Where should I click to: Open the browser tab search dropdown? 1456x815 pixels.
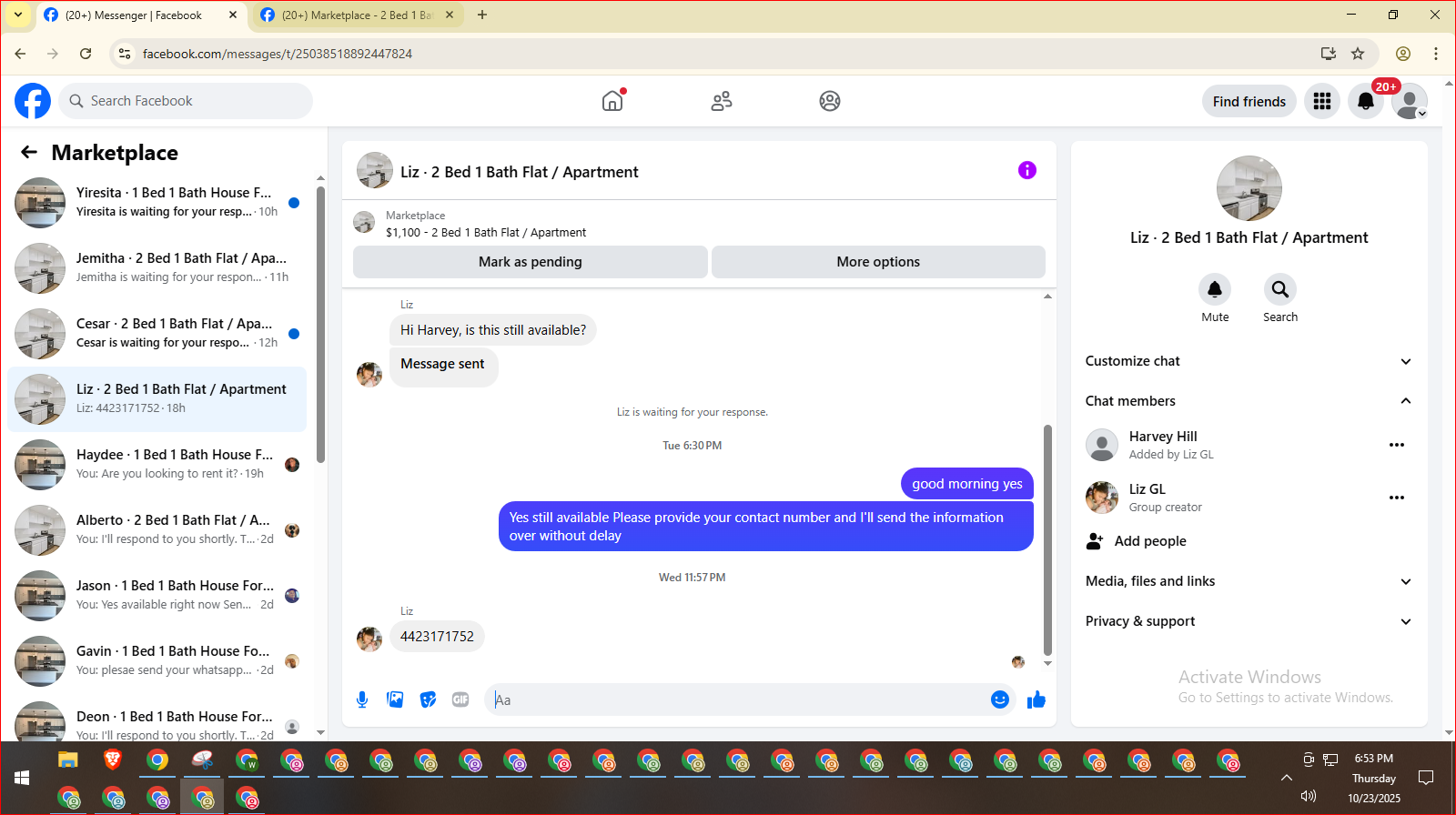point(18,15)
